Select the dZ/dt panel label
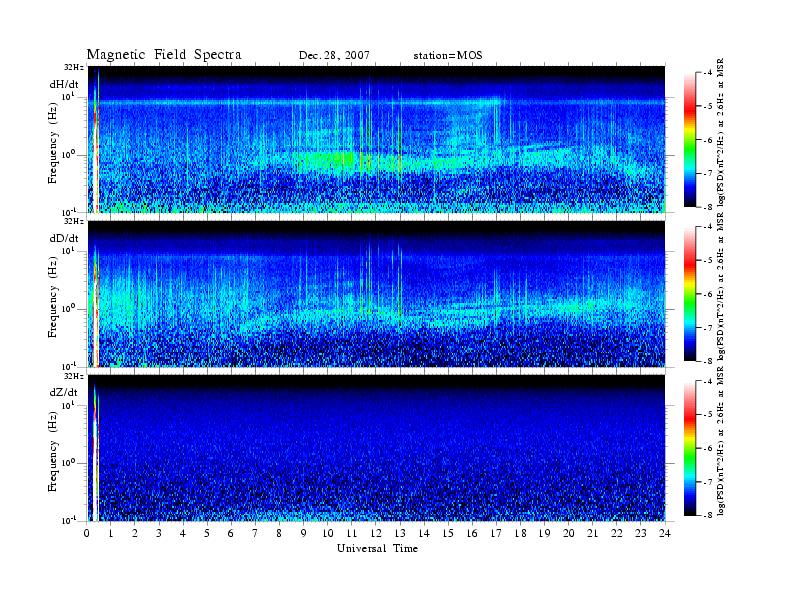 pos(64,392)
